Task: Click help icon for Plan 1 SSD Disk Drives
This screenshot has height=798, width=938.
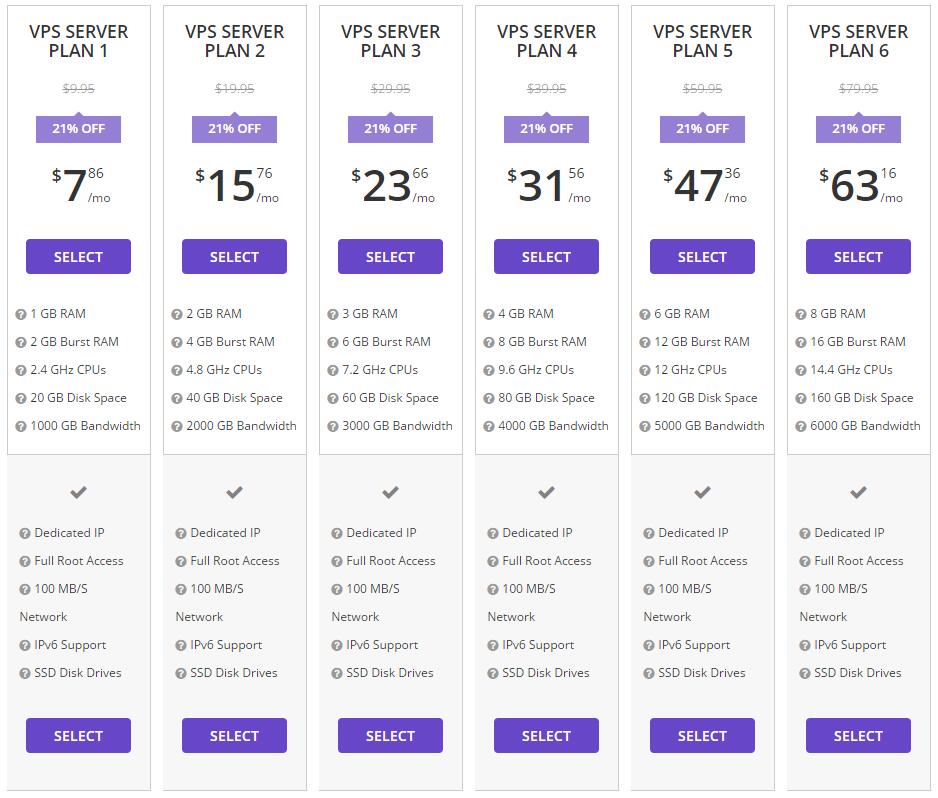Action: (25, 674)
